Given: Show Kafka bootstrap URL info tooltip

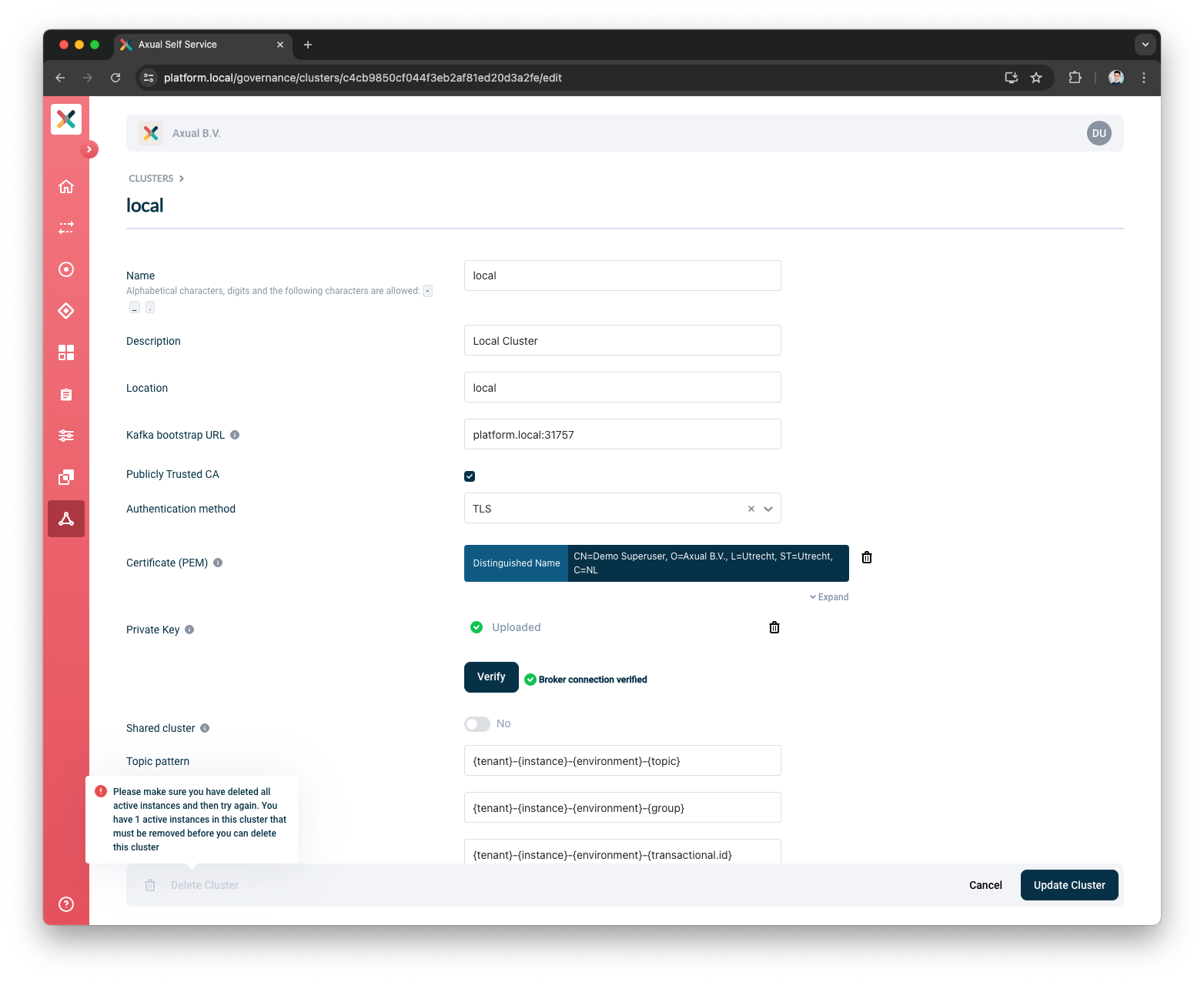Looking at the screenshot, I should pyautogui.click(x=235, y=435).
